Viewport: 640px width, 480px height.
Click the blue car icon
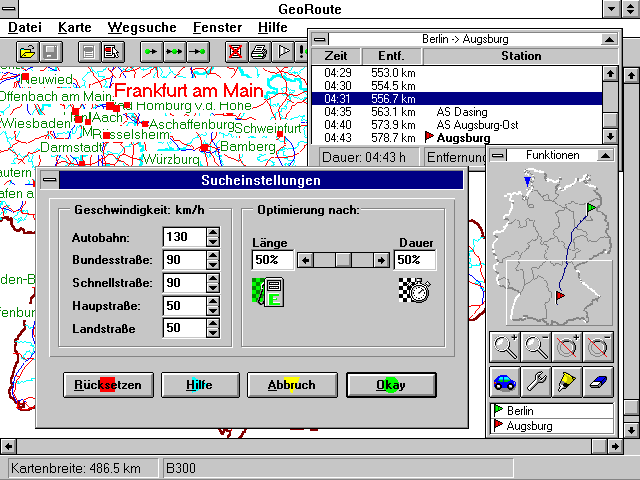504,380
